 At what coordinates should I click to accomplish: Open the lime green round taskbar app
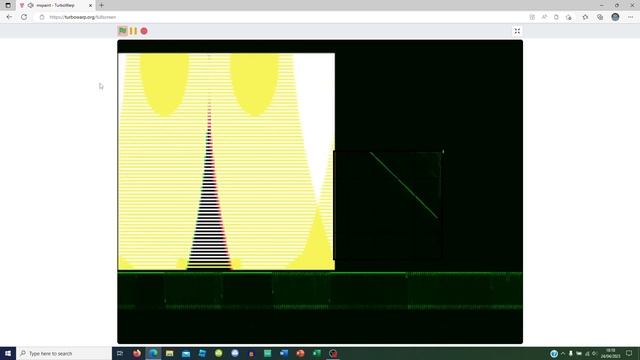click(x=218, y=353)
